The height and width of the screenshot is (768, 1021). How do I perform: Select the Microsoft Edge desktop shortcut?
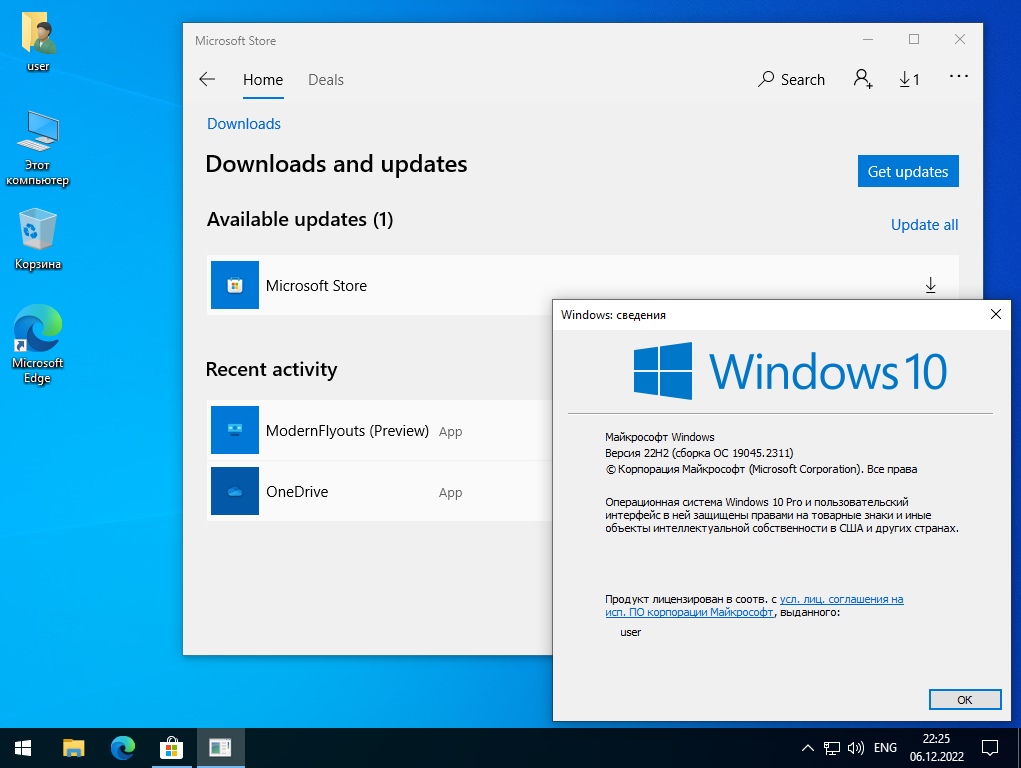[38, 344]
